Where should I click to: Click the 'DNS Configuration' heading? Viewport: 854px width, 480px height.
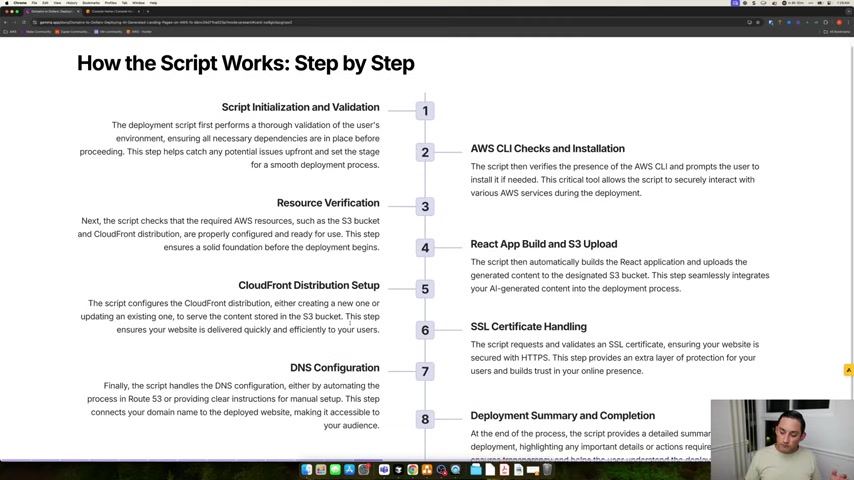point(334,368)
